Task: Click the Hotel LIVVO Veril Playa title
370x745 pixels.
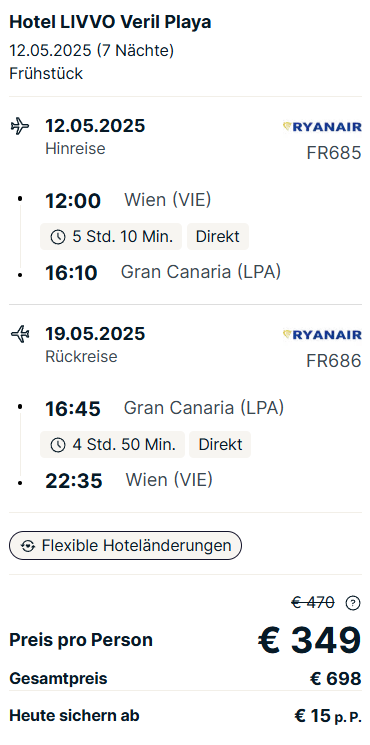Action: coord(110,22)
